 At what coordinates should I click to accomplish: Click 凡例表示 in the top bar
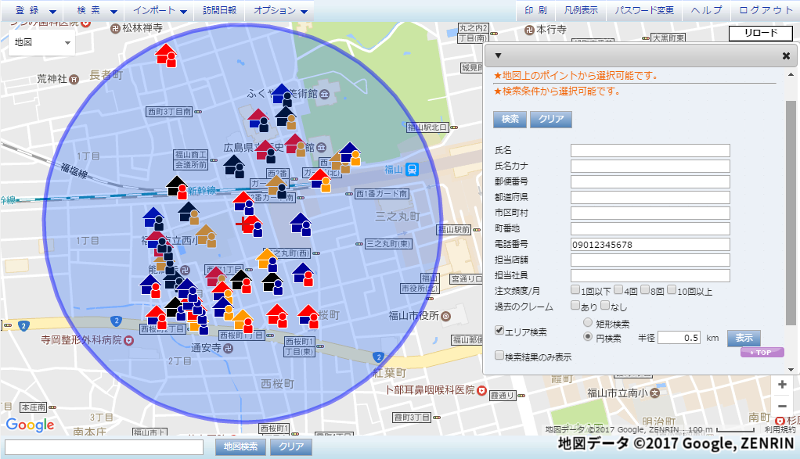point(581,10)
